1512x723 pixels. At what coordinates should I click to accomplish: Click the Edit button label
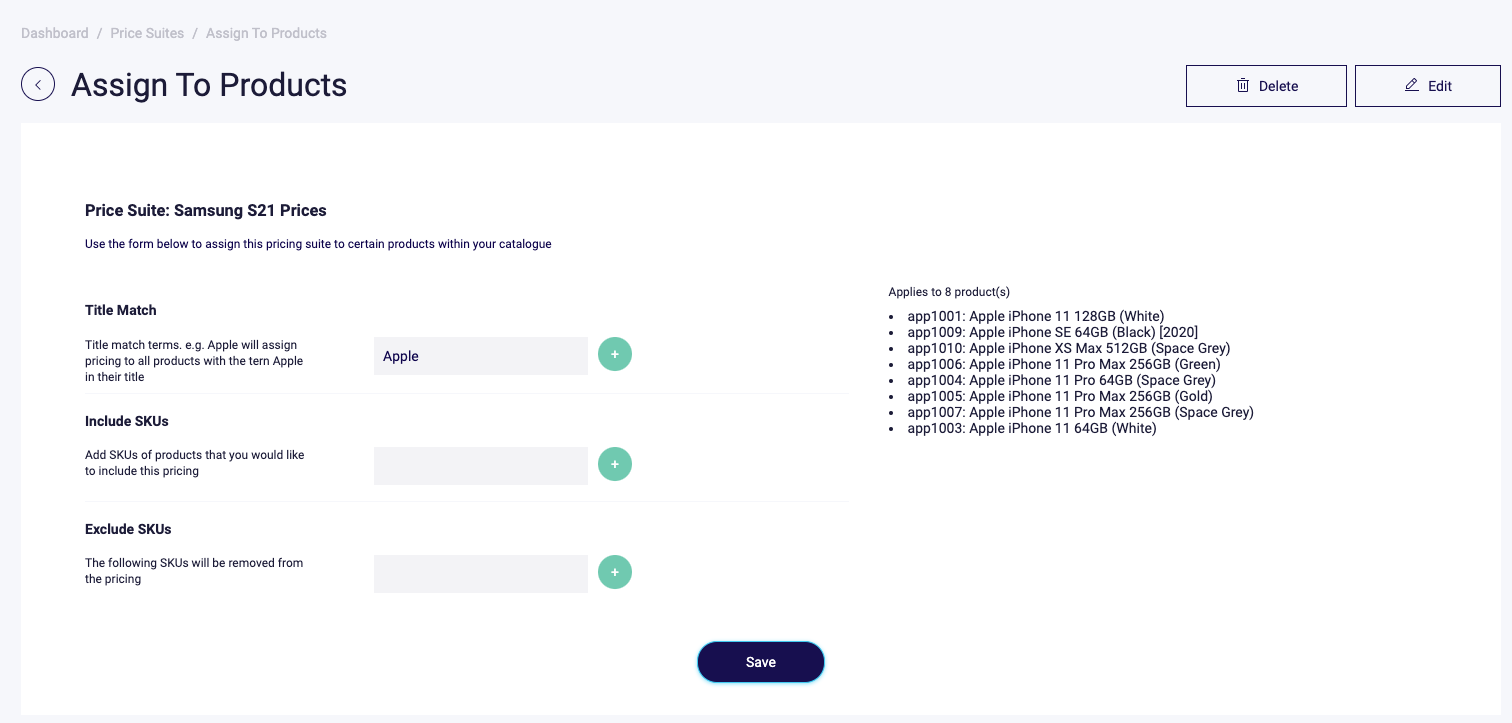pos(1440,86)
